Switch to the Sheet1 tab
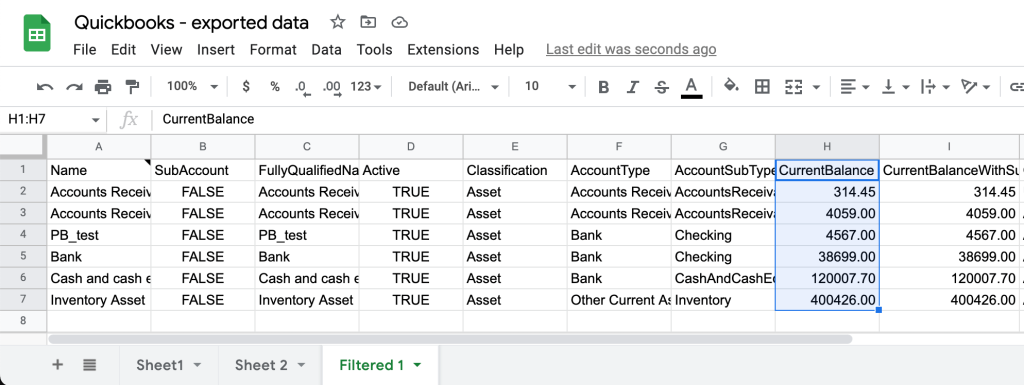Image resolution: width=1024 pixels, height=385 pixels. tap(168, 365)
